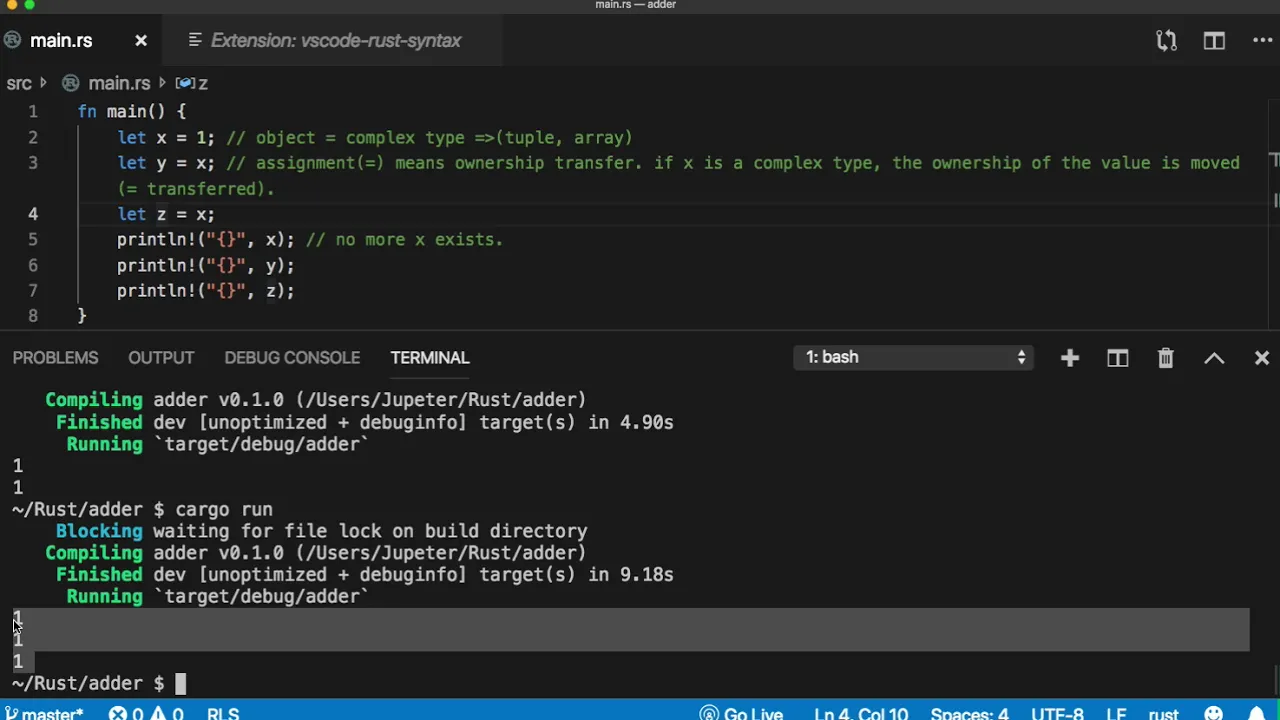This screenshot has width=1280, height=720.
Task: Open the errors and warnings count
Action: click(146, 712)
